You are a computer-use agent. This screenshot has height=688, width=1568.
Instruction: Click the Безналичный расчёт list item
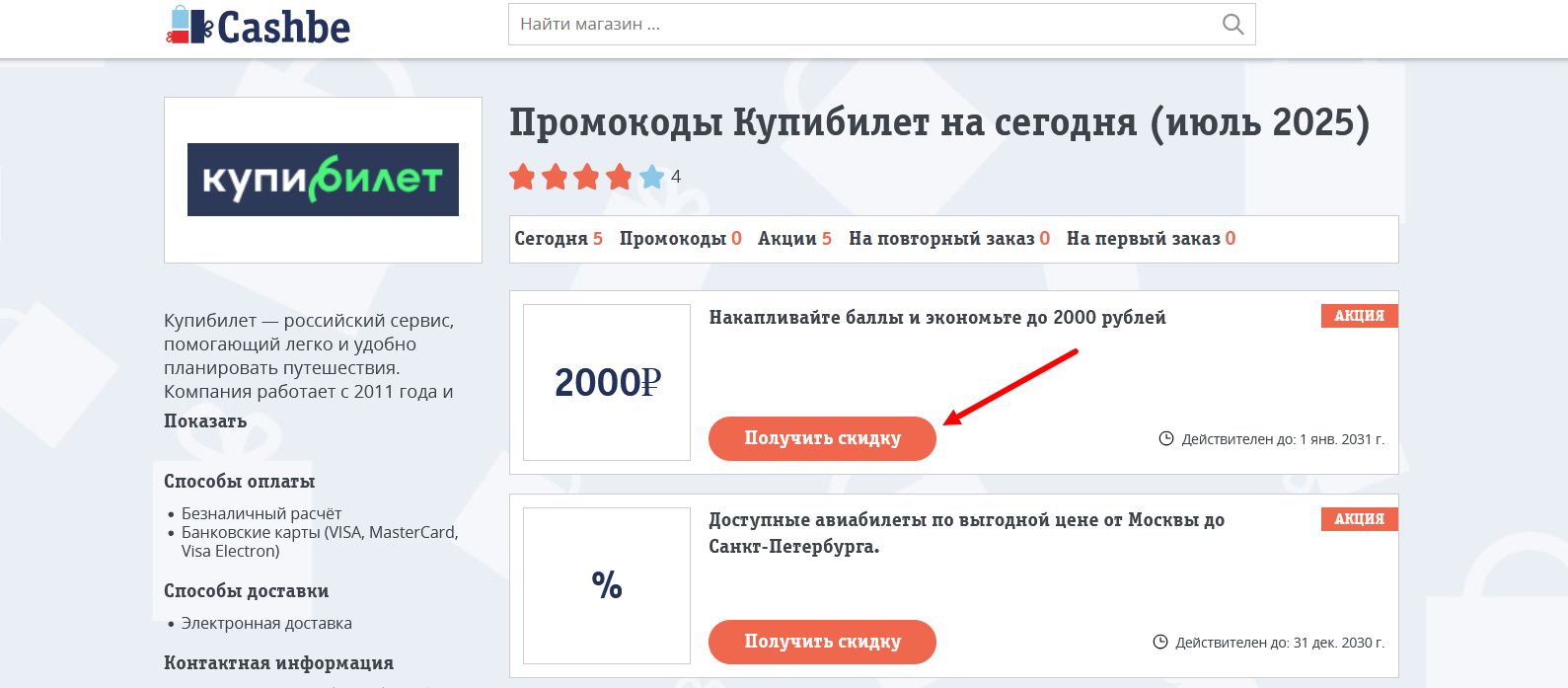[261, 513]
